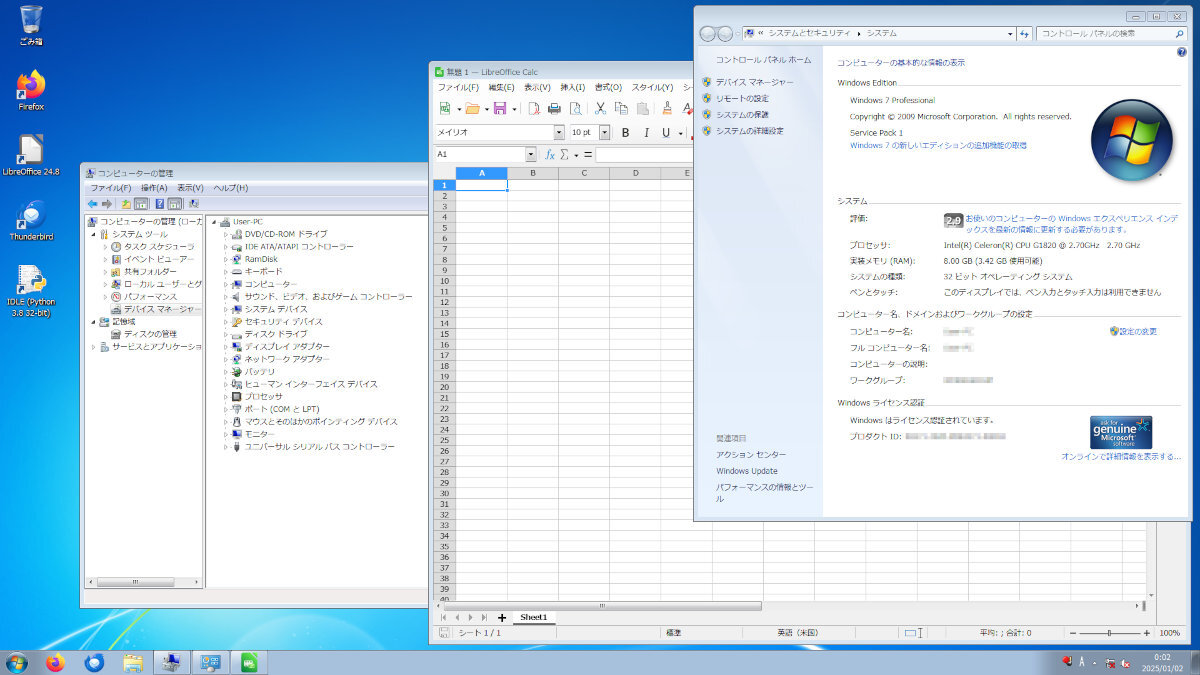The image size is (1200, 675).
Task: Open the システムの詳細設定 link
Action: click(x=749, y=131)
